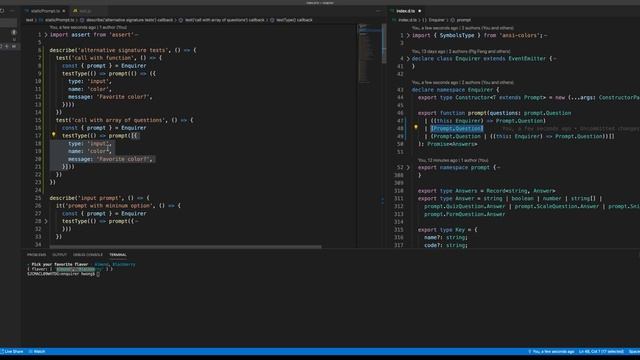Click 'code?: string;' on line 317
Viewport: 640px width, 360px height.
446,245
